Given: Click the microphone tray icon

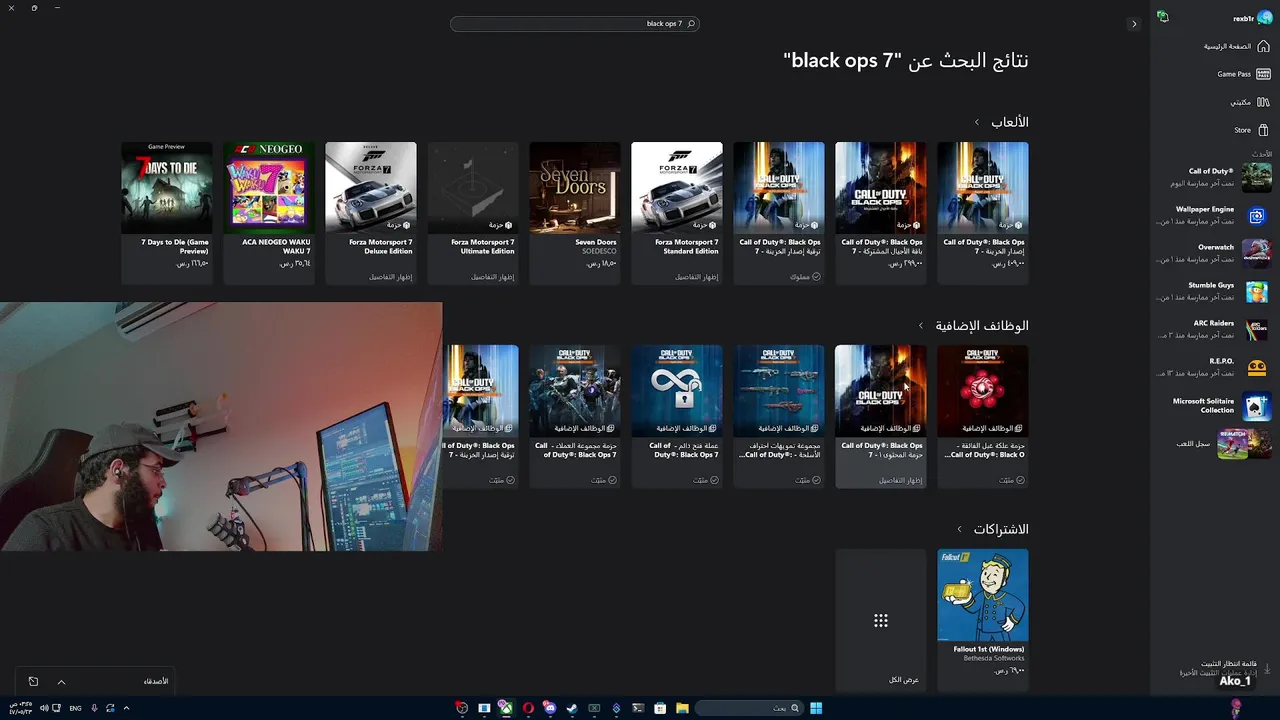Looking at the screenshot, I should (x=94, y=708).
